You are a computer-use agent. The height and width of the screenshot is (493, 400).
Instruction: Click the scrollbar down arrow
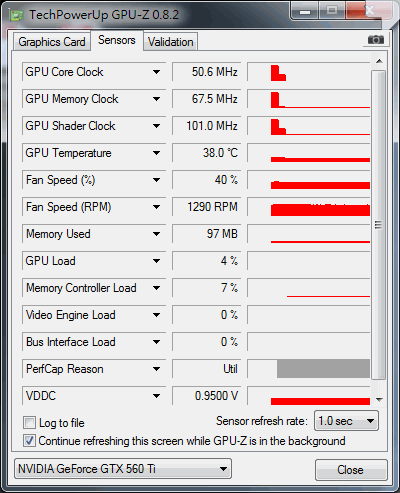379,399
